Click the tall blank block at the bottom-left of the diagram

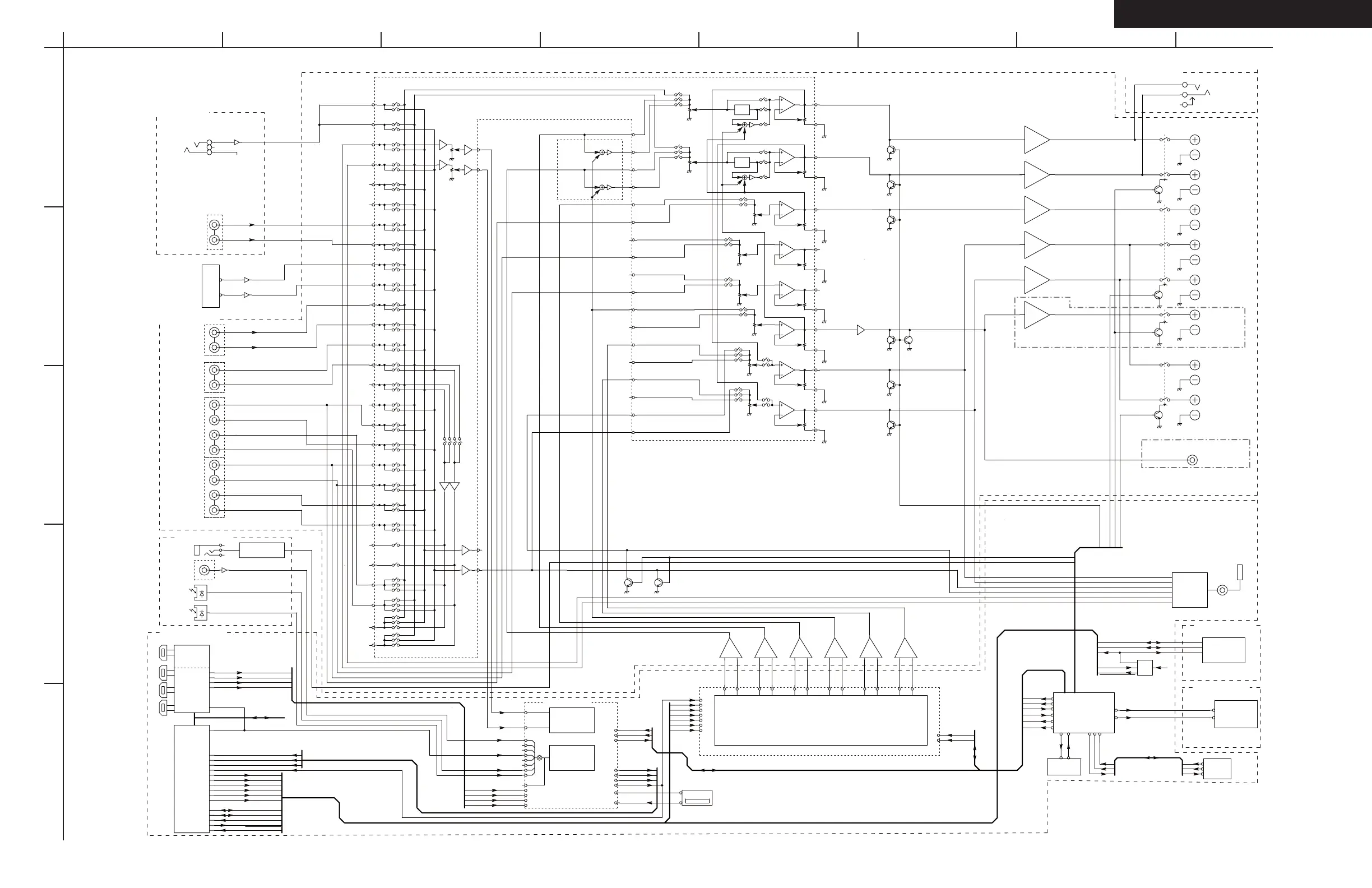(x=191, y=779)
